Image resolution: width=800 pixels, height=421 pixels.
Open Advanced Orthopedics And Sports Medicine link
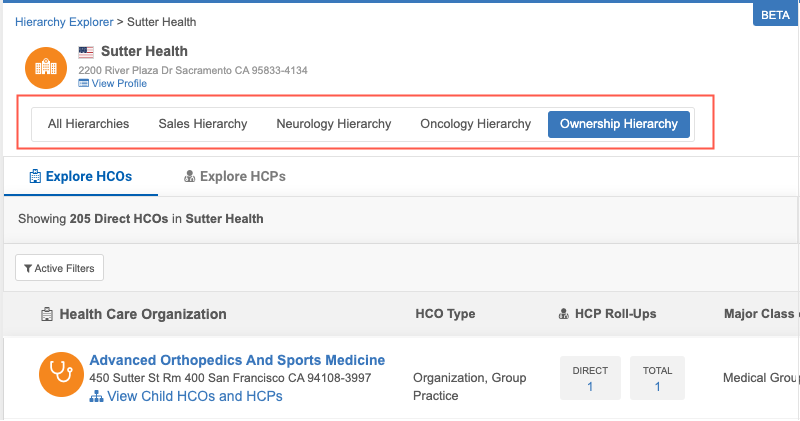tap(237, 360)
